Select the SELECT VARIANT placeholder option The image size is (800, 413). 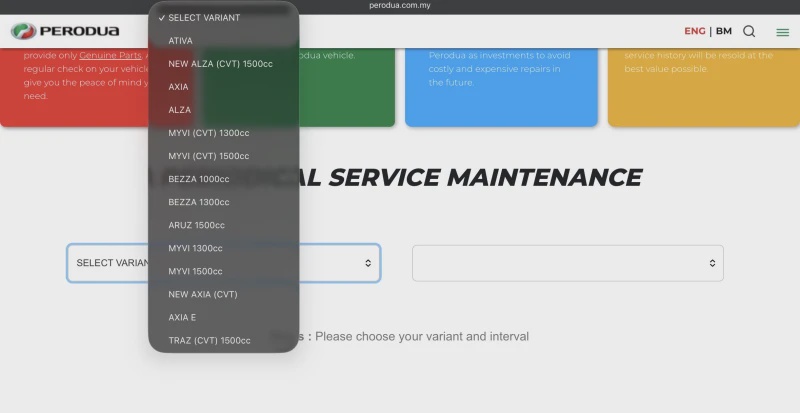223,18
